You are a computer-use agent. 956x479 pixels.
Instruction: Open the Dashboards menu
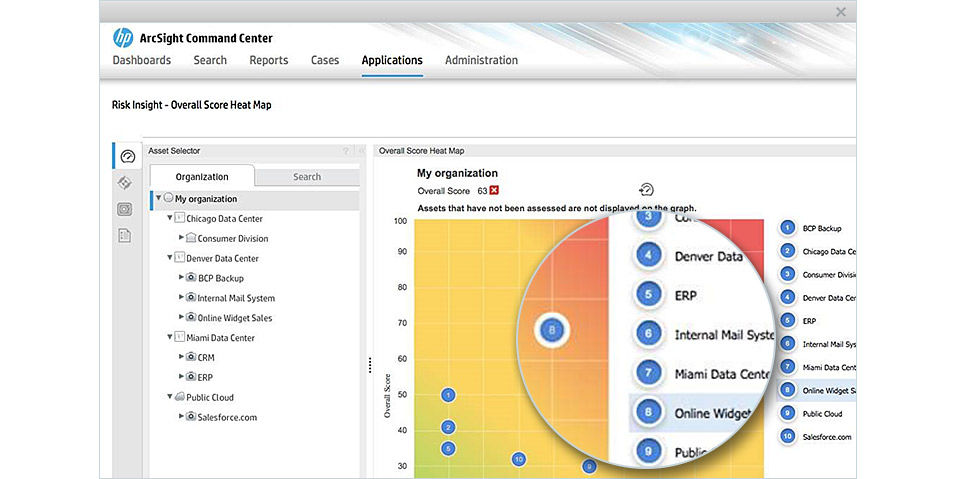[141, 60]
